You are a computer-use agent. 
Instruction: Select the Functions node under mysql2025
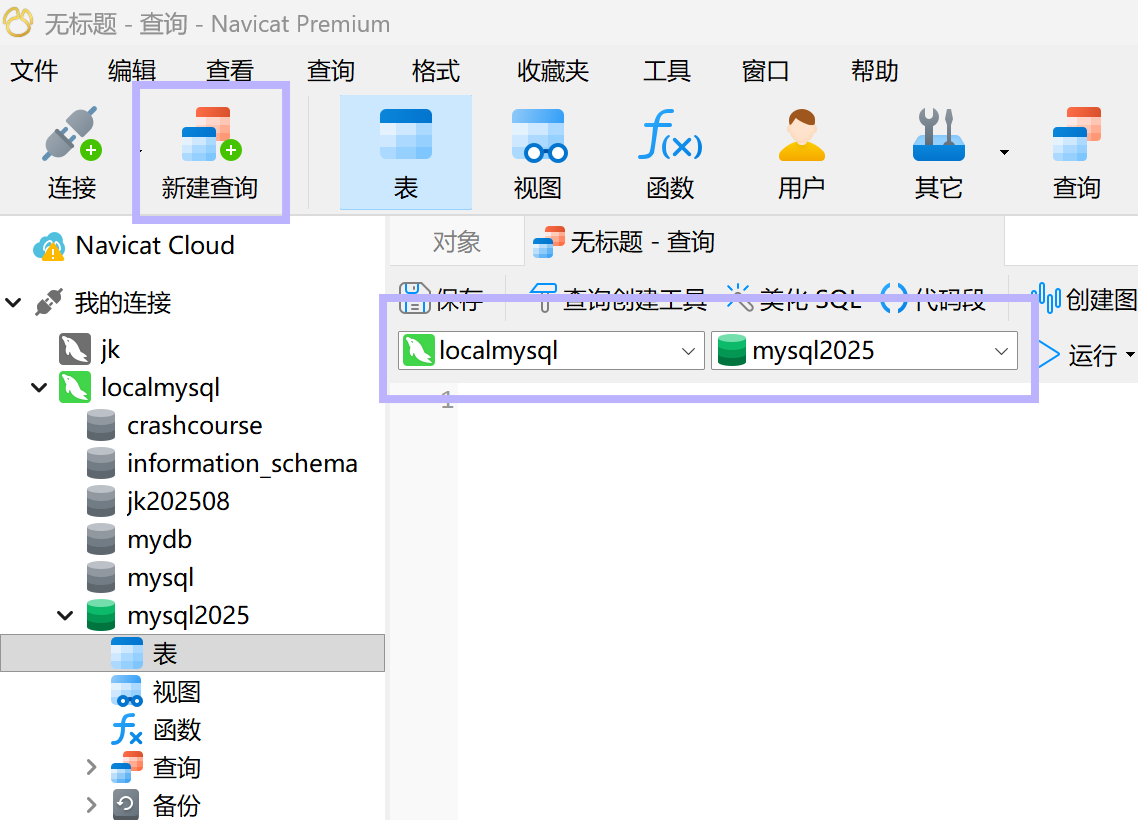point(155,729)
